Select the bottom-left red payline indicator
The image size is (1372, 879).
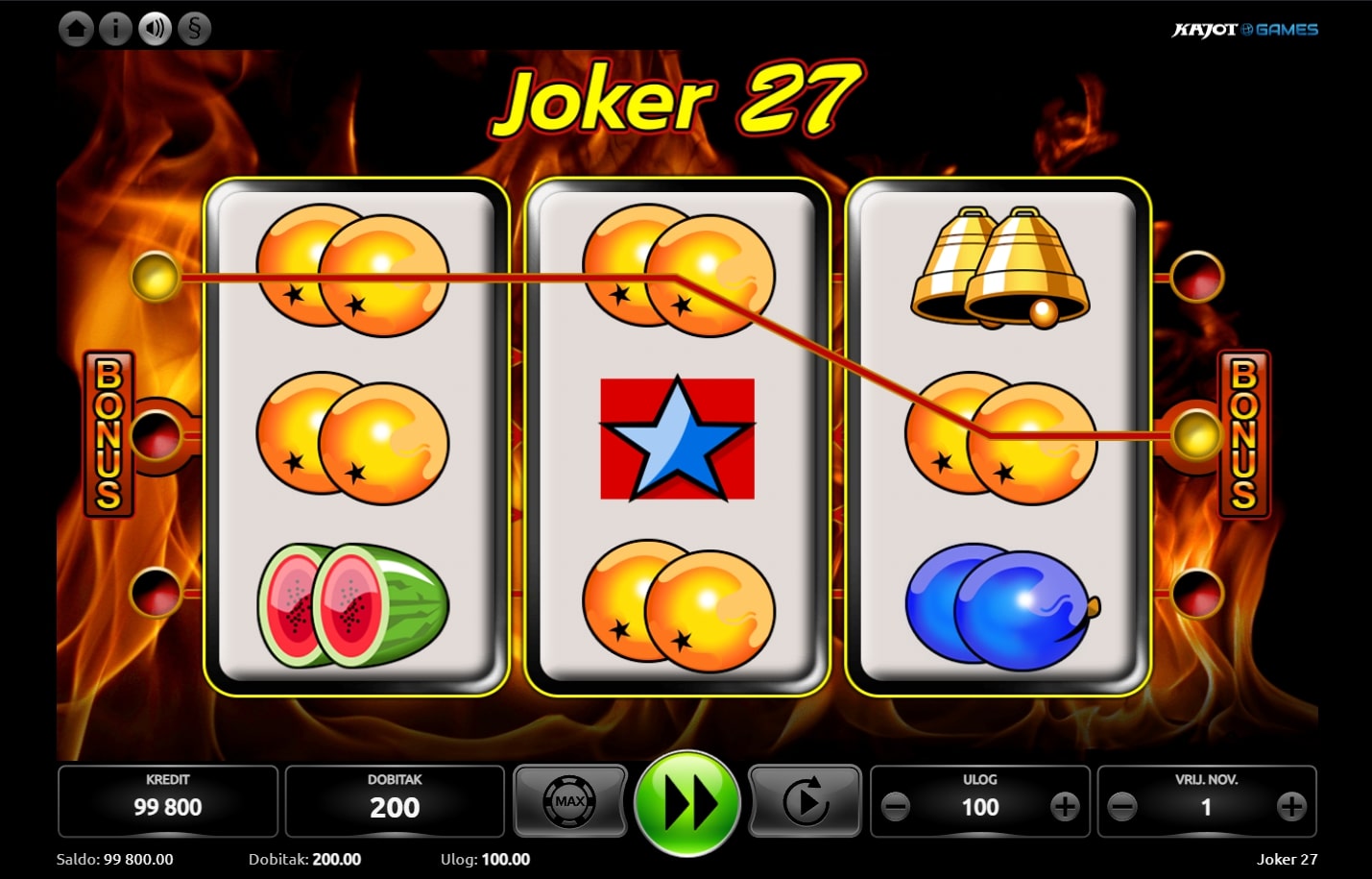[x=156, y=593]
